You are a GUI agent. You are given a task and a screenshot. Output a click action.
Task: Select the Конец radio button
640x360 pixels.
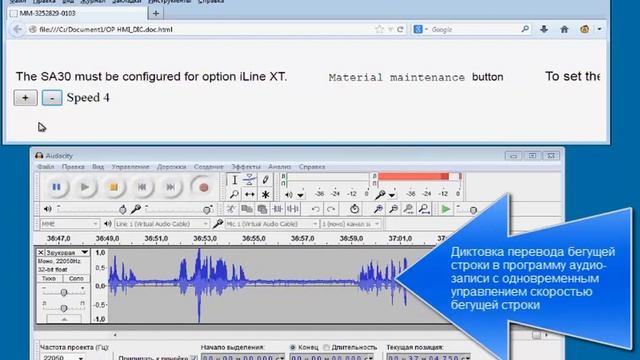293,347
